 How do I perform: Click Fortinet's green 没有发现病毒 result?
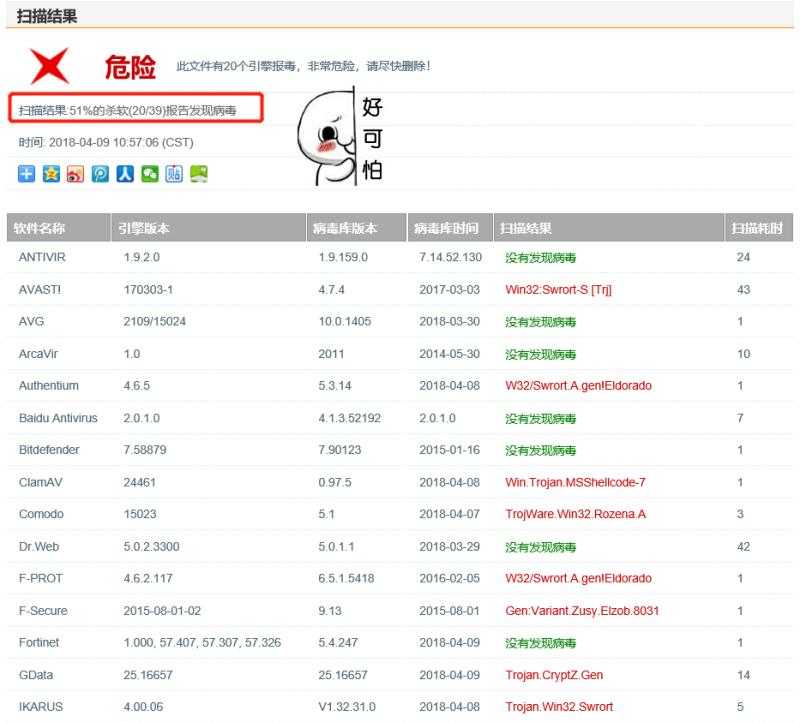click(540, 643)
